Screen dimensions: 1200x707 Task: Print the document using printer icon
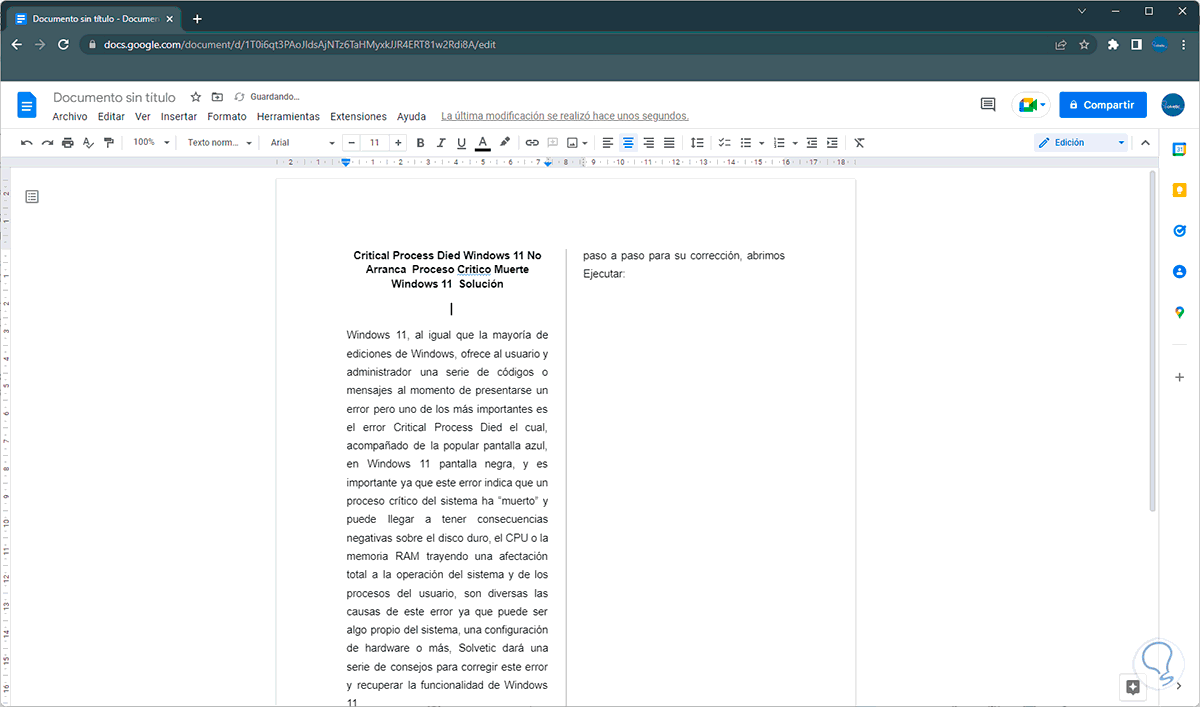68,143
